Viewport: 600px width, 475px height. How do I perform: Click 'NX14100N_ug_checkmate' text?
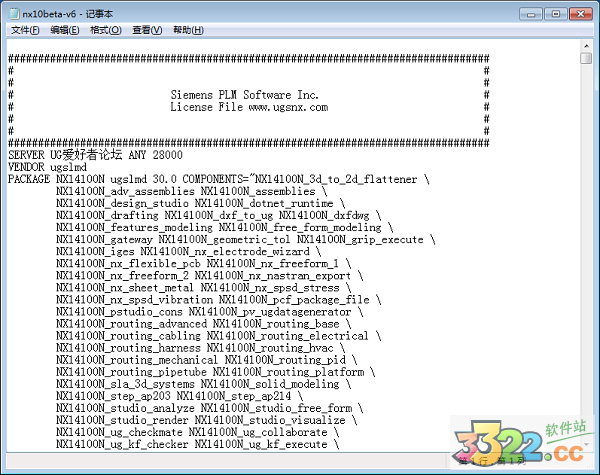click(119, 432)
